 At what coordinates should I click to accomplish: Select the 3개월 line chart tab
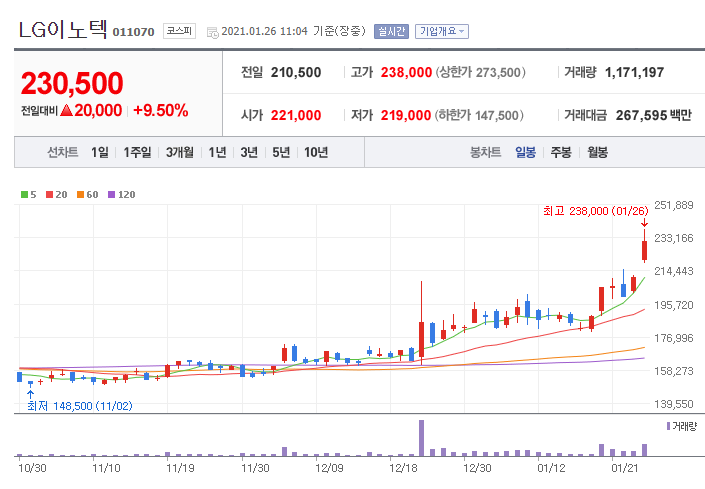click(179, 152)
